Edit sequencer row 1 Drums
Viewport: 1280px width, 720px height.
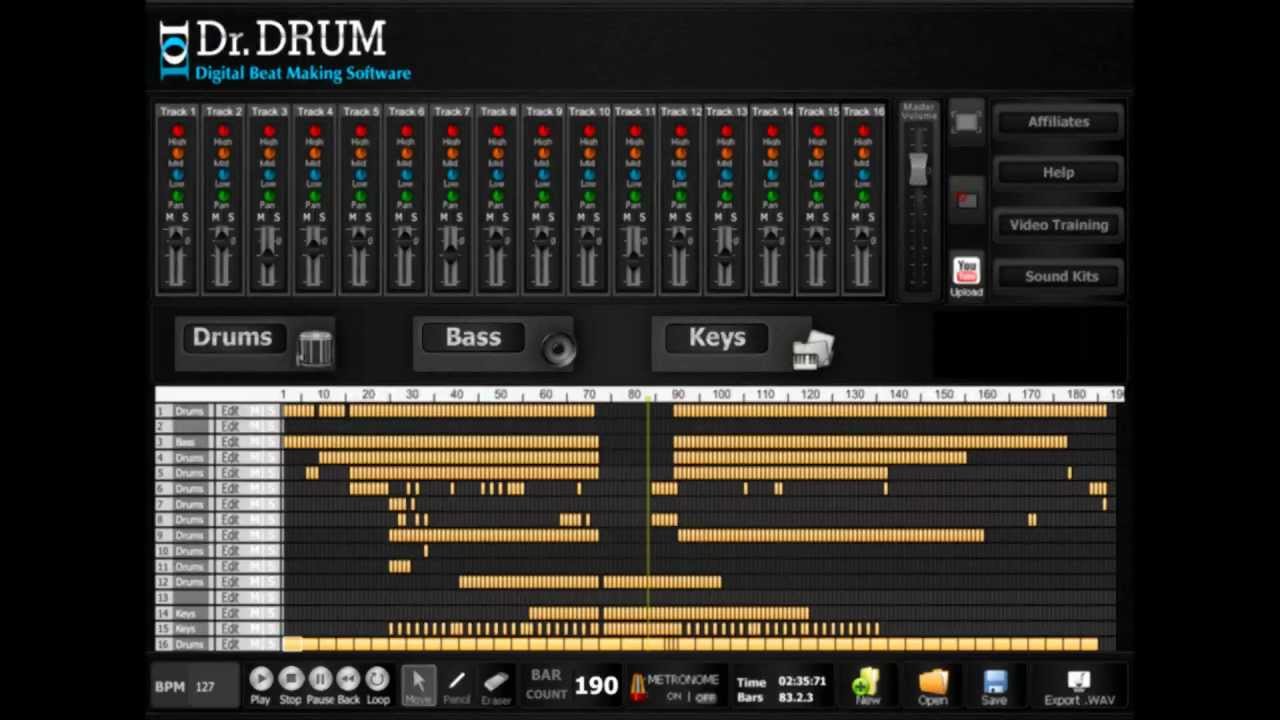231,411
